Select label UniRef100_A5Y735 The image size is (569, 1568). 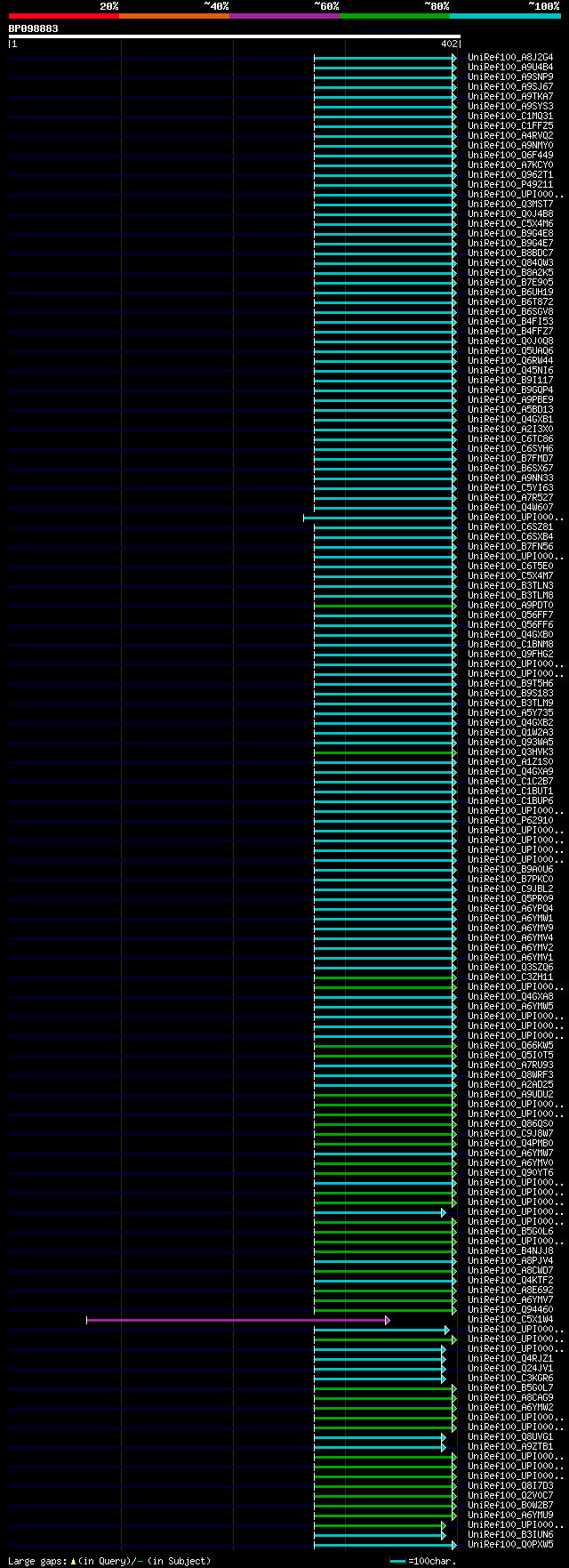pyautogui.click(x=510, y=713)
